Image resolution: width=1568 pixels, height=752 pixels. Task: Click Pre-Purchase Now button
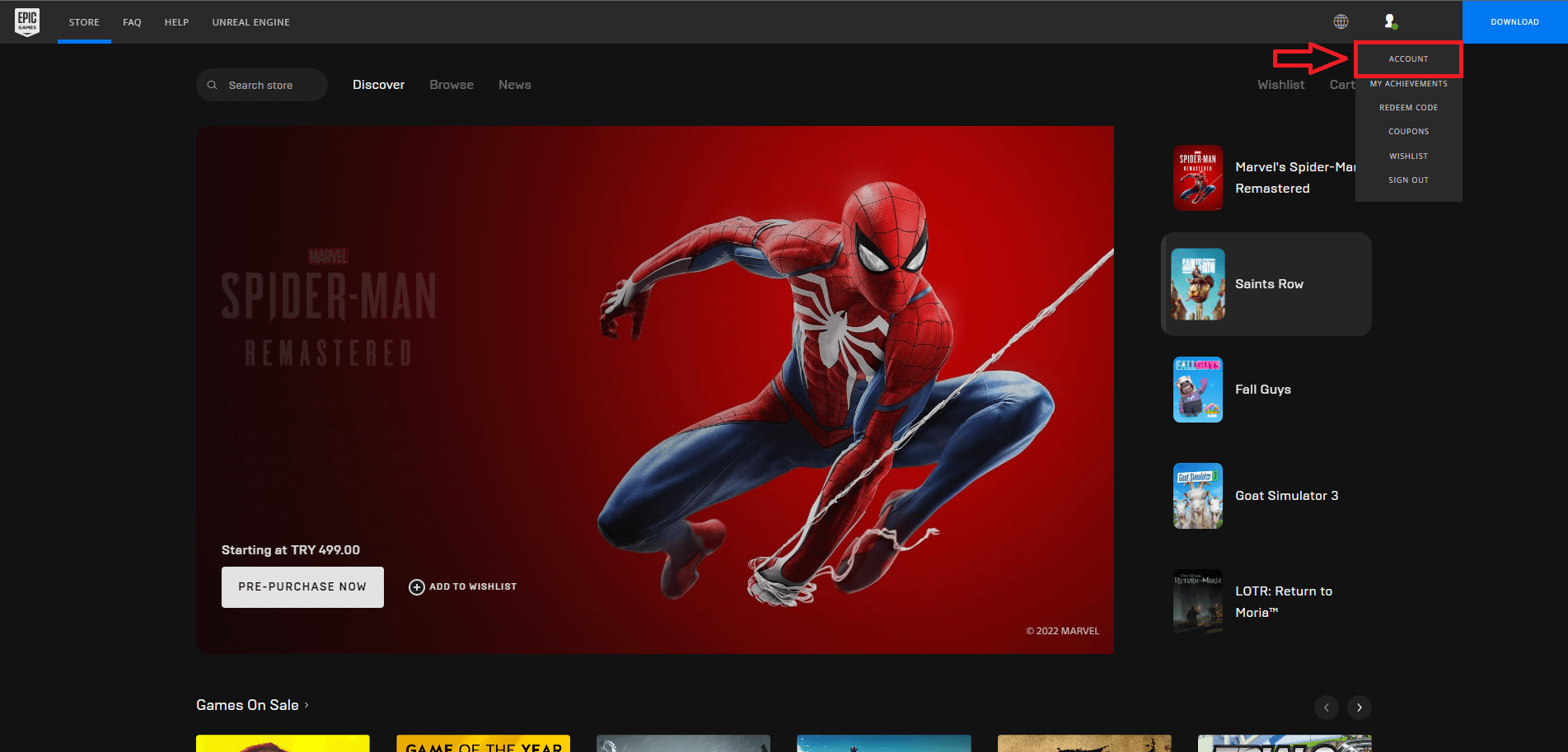coord(302,587)
